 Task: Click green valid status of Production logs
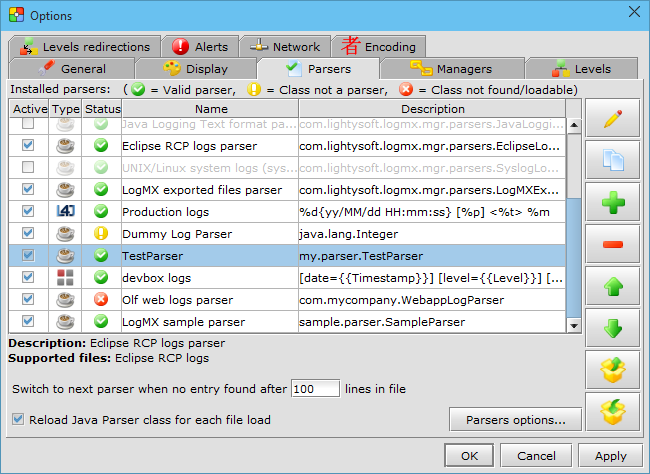point(101,211)
